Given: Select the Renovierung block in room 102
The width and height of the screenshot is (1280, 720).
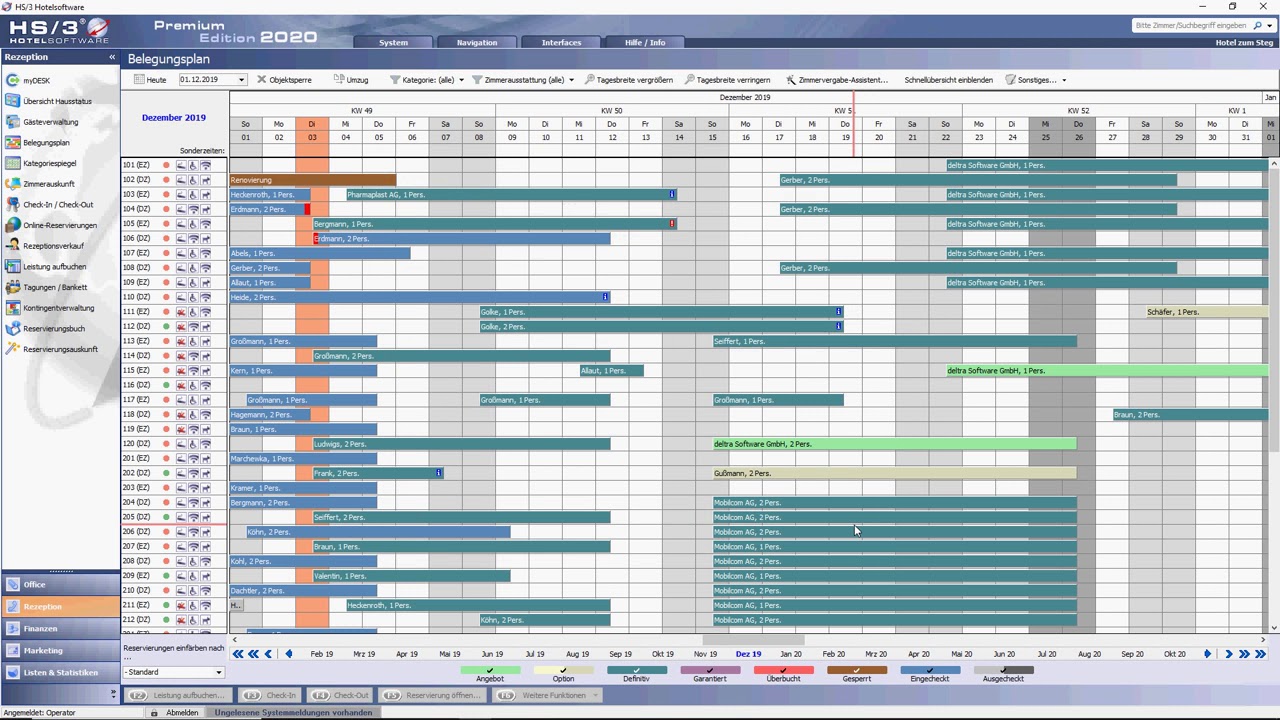Looking at the screenshot, I should [x=313, y=180].
